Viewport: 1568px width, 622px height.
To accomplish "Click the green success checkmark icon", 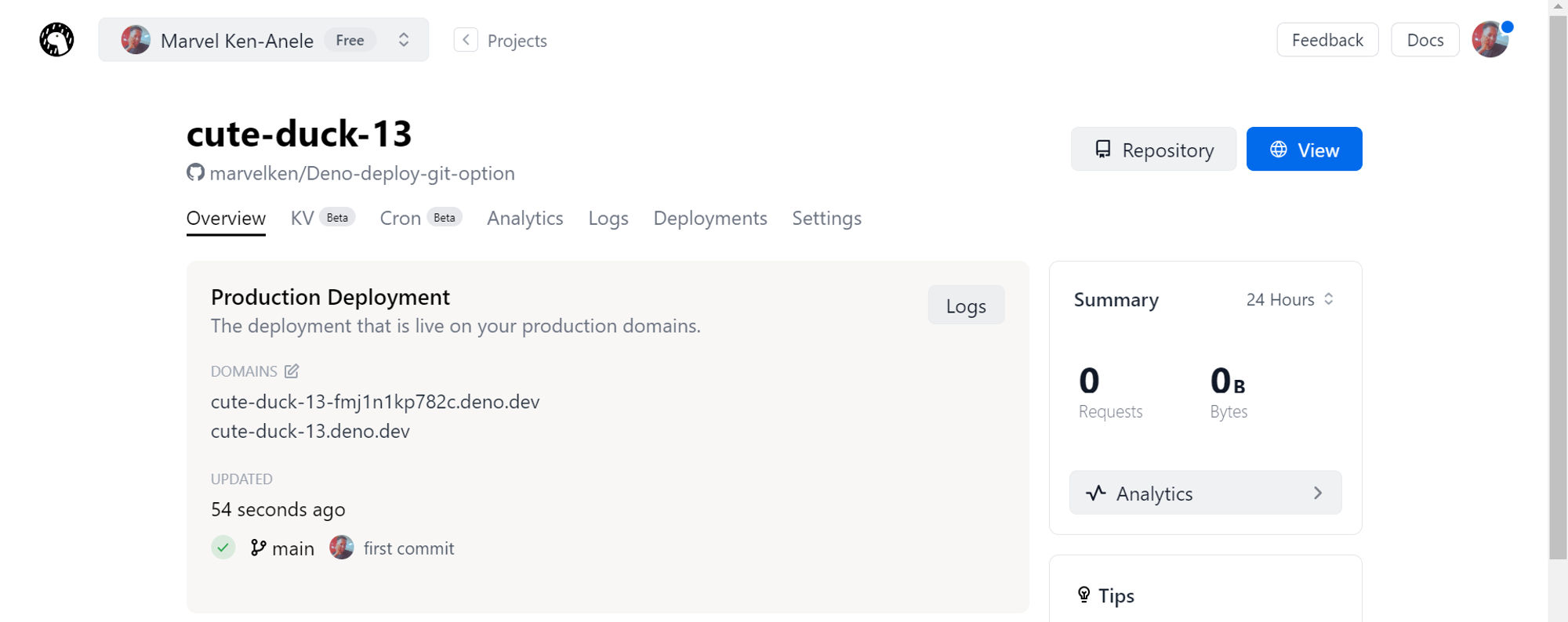I will [x=223, y=547].
